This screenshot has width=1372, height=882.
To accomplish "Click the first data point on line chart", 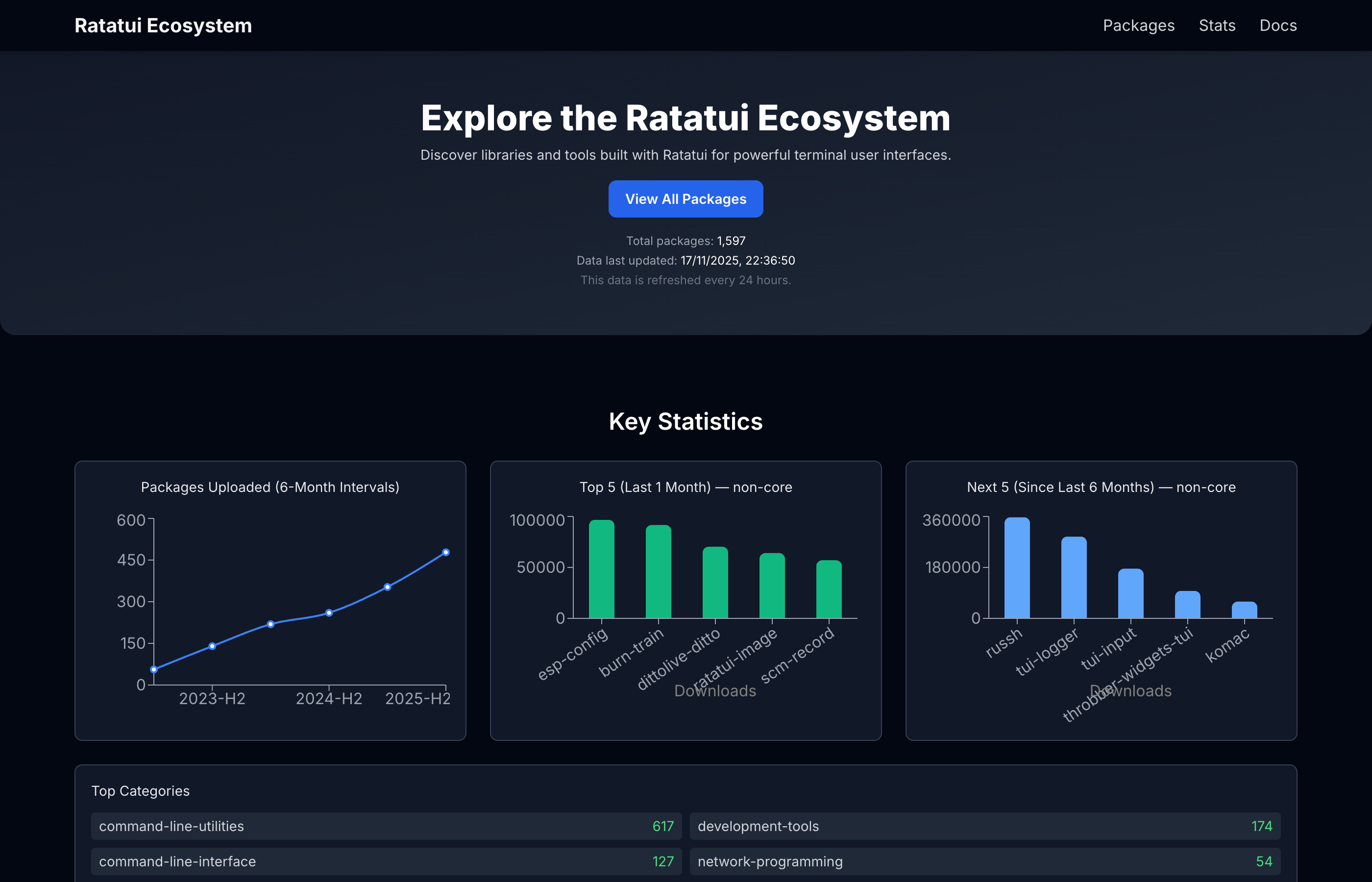I will (153, 669).
